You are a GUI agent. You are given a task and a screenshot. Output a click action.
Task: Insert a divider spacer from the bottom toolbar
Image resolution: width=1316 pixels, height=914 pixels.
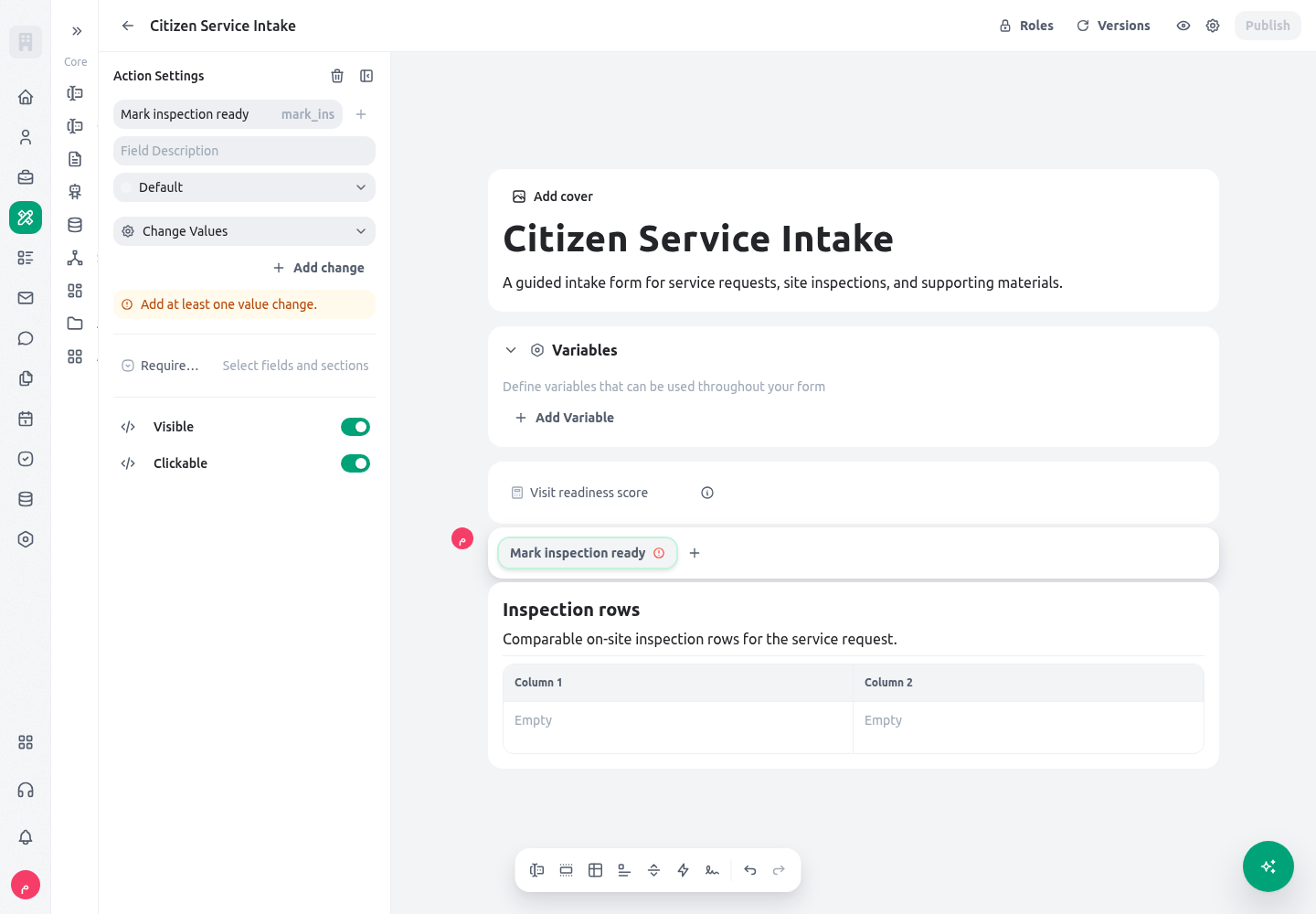click(654, 870)
